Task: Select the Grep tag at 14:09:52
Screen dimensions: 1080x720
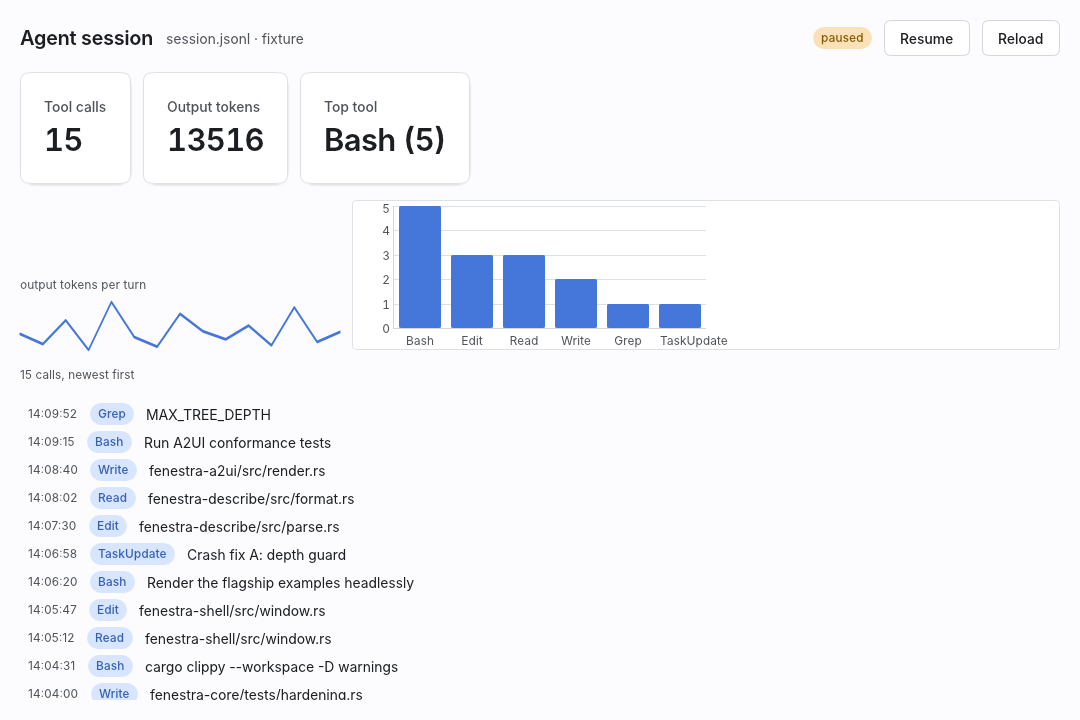Action: (112, 414)
